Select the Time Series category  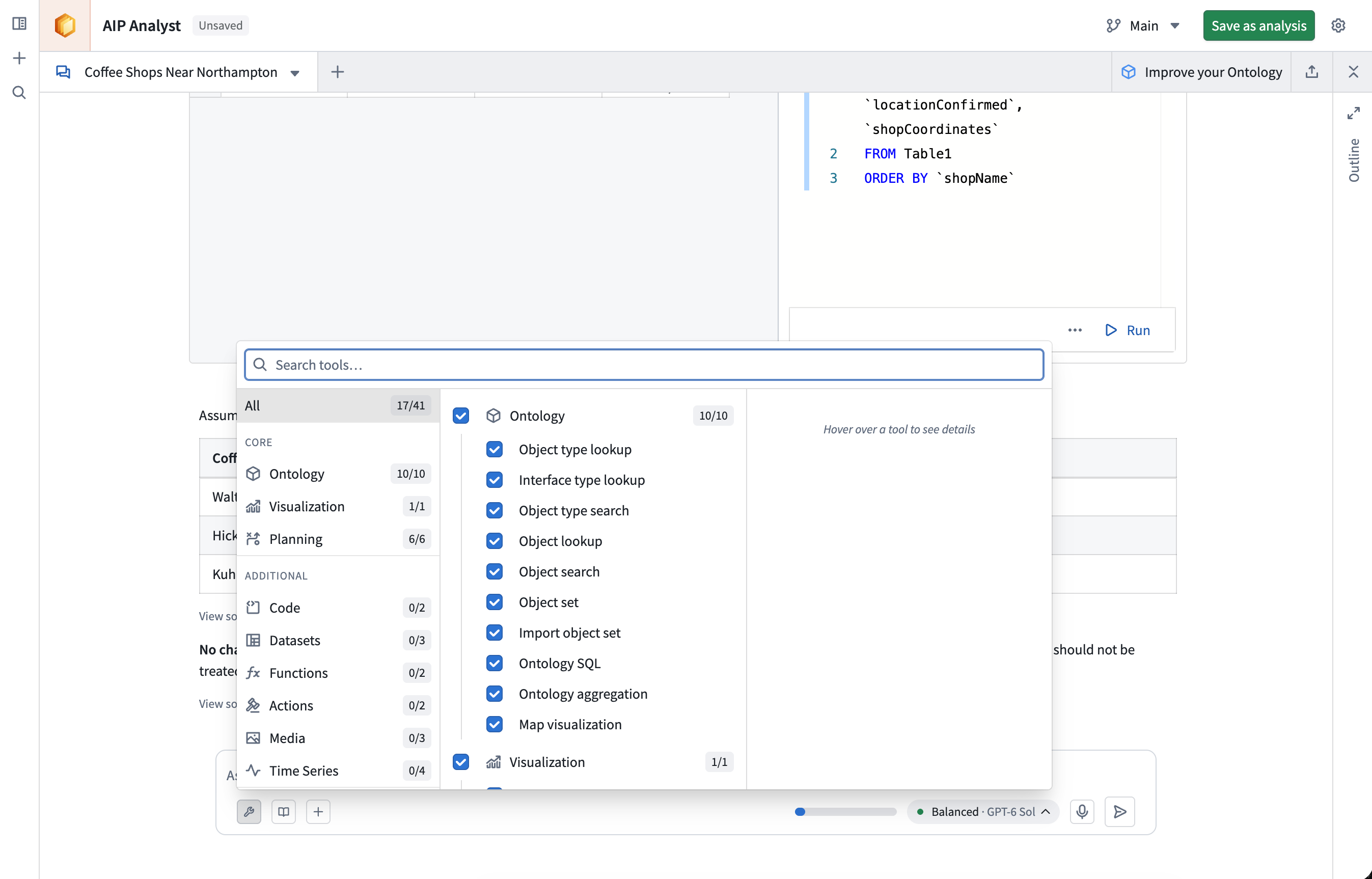(338, 771)
